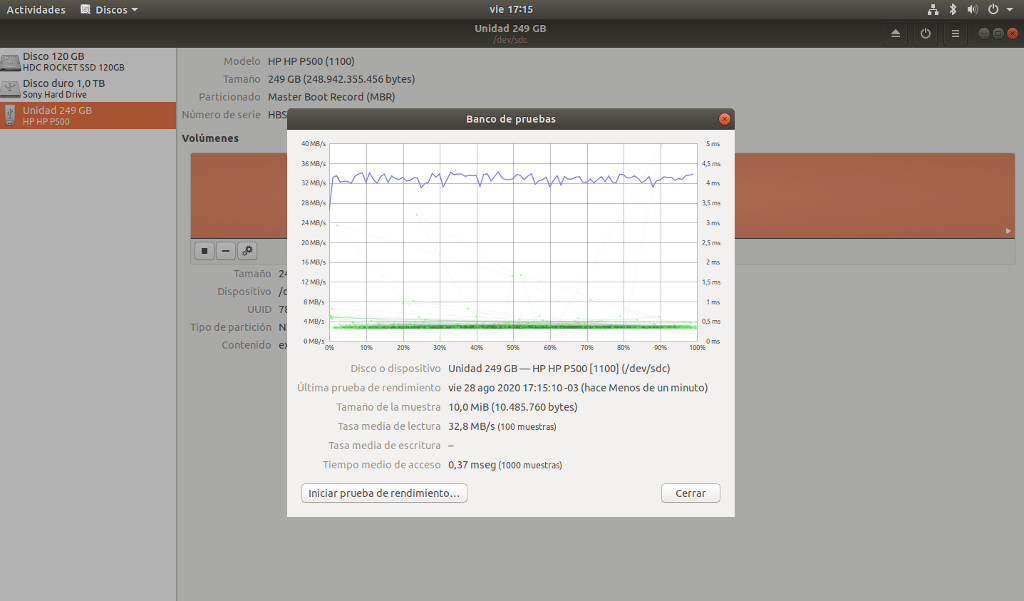Click the delete partition minus icon

pyautogui.click(x=226, y=250)
